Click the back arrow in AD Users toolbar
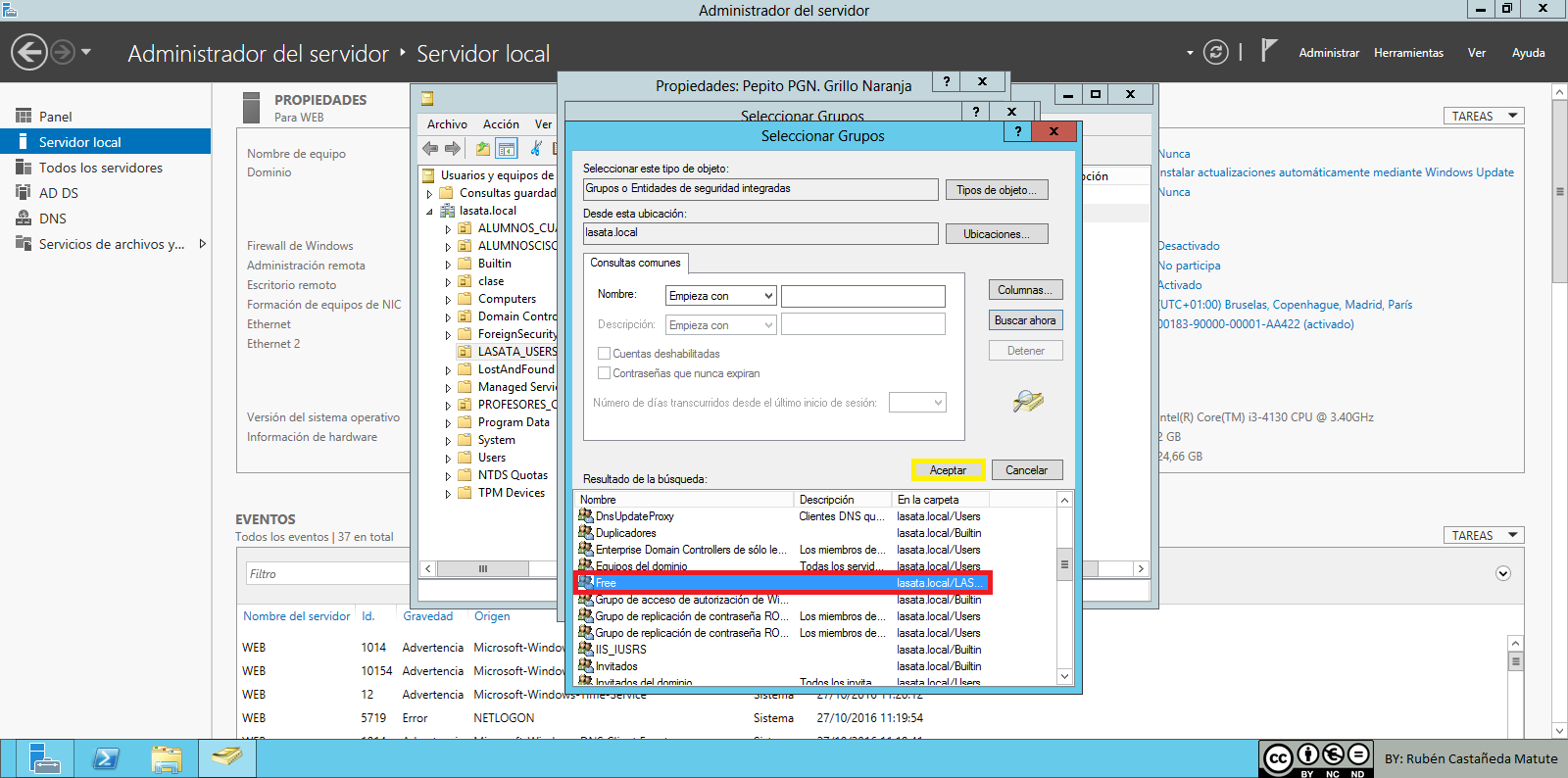The width and height of the screenshot is (1568, 778). click(x=430, y=148)
